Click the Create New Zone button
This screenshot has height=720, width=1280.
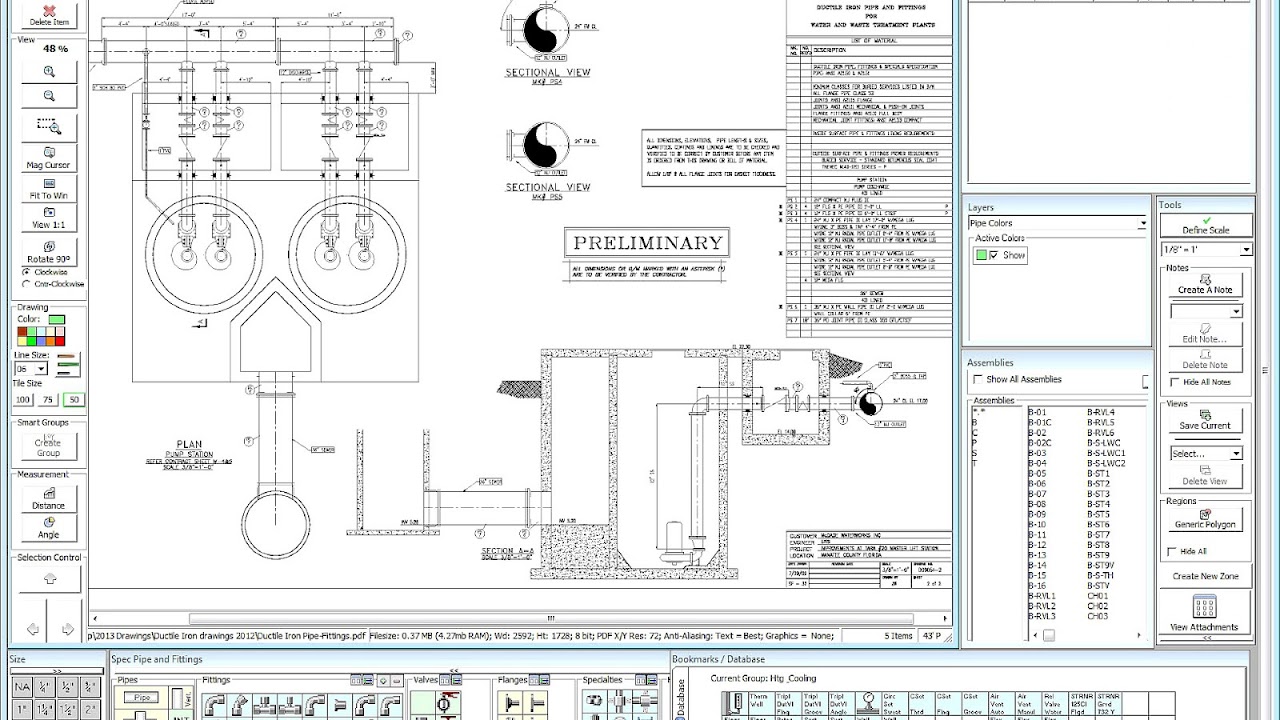[x=1204, y=575]
